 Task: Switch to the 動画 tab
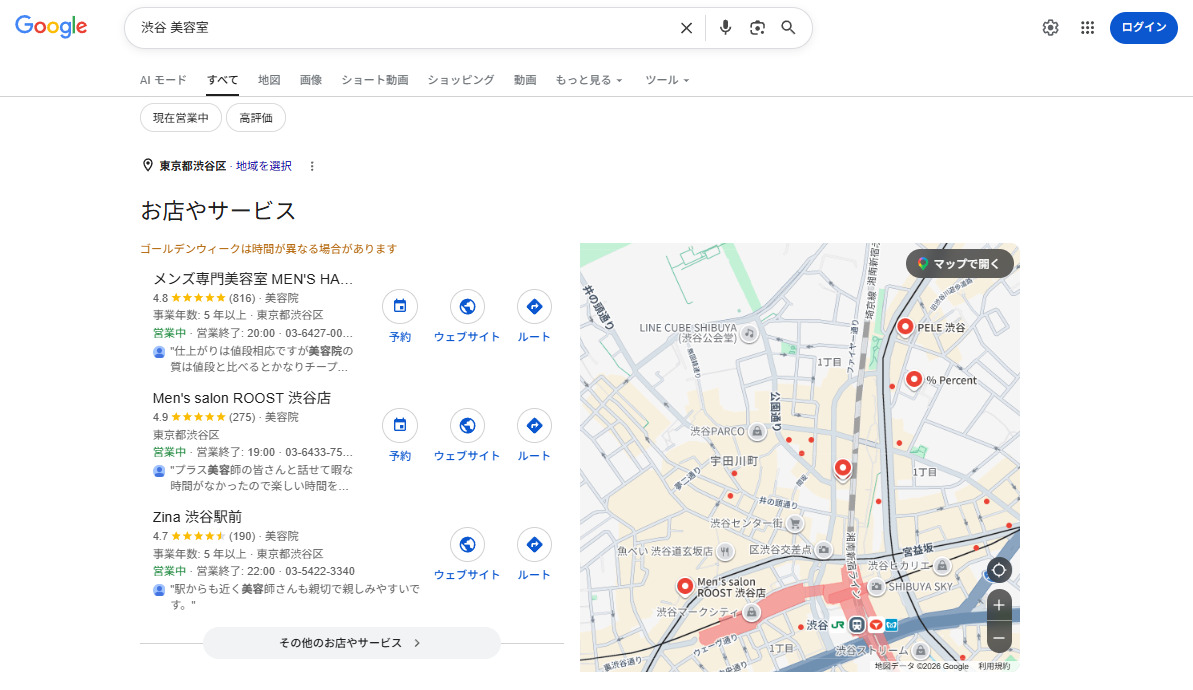coord(525,80)
